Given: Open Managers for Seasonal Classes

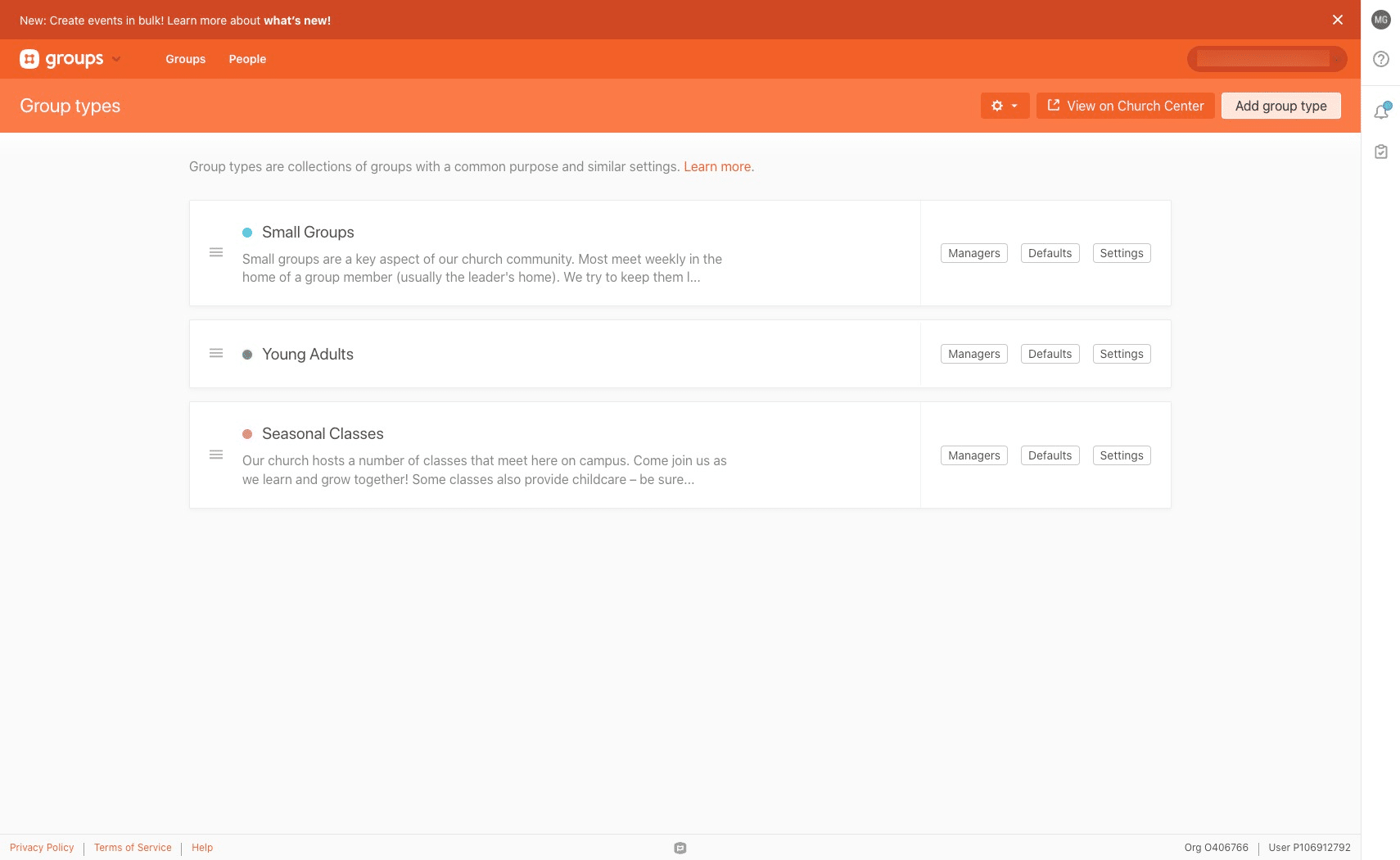Looking at the screenshot, I should pos(974,455).
